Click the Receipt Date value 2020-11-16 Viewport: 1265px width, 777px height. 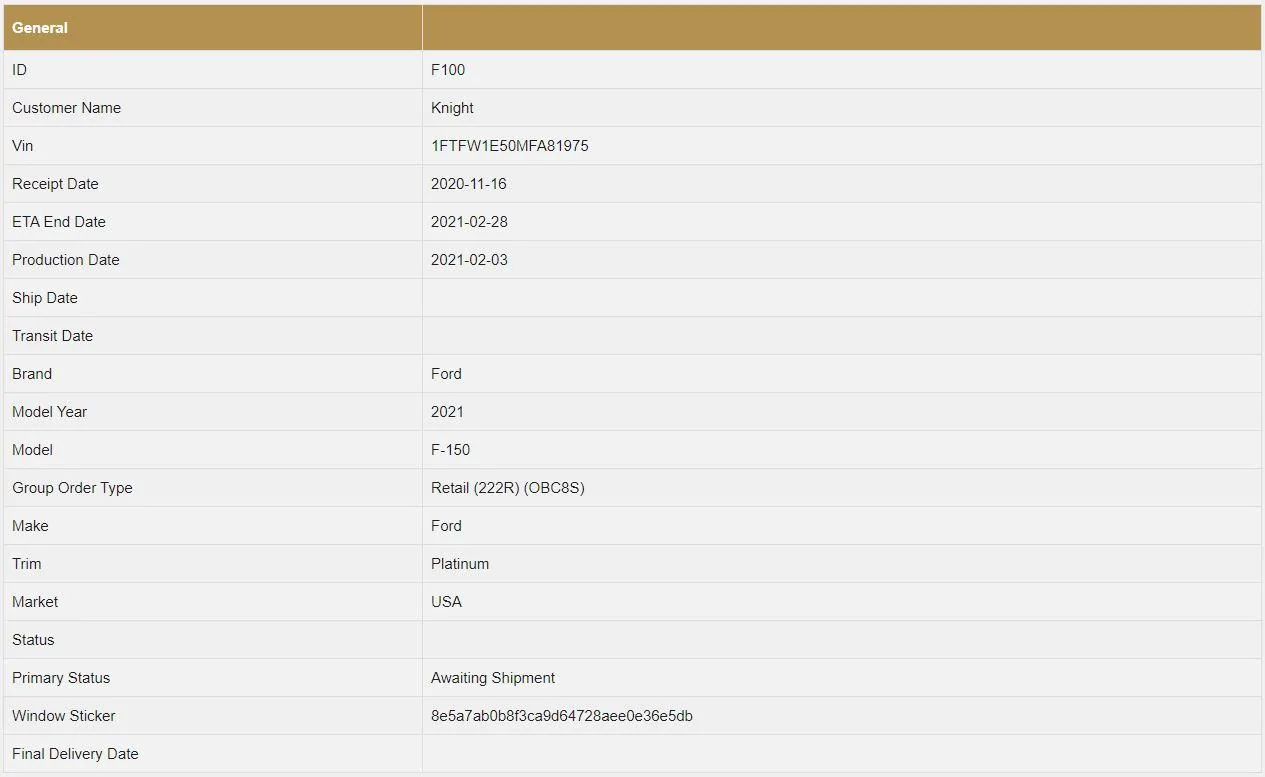(469, 184)
